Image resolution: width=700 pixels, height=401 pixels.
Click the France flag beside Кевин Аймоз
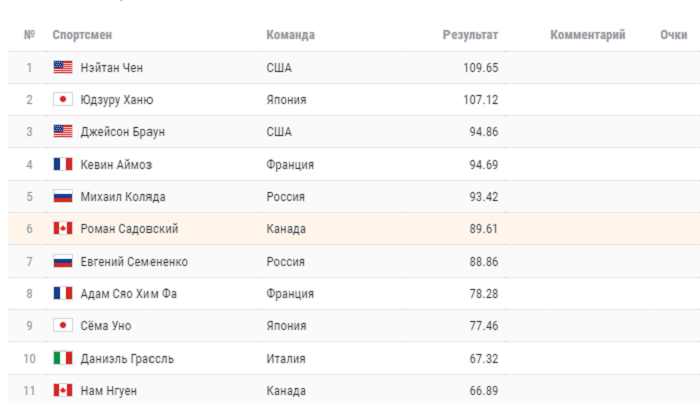pyautogui.click(x=63, y=164)
